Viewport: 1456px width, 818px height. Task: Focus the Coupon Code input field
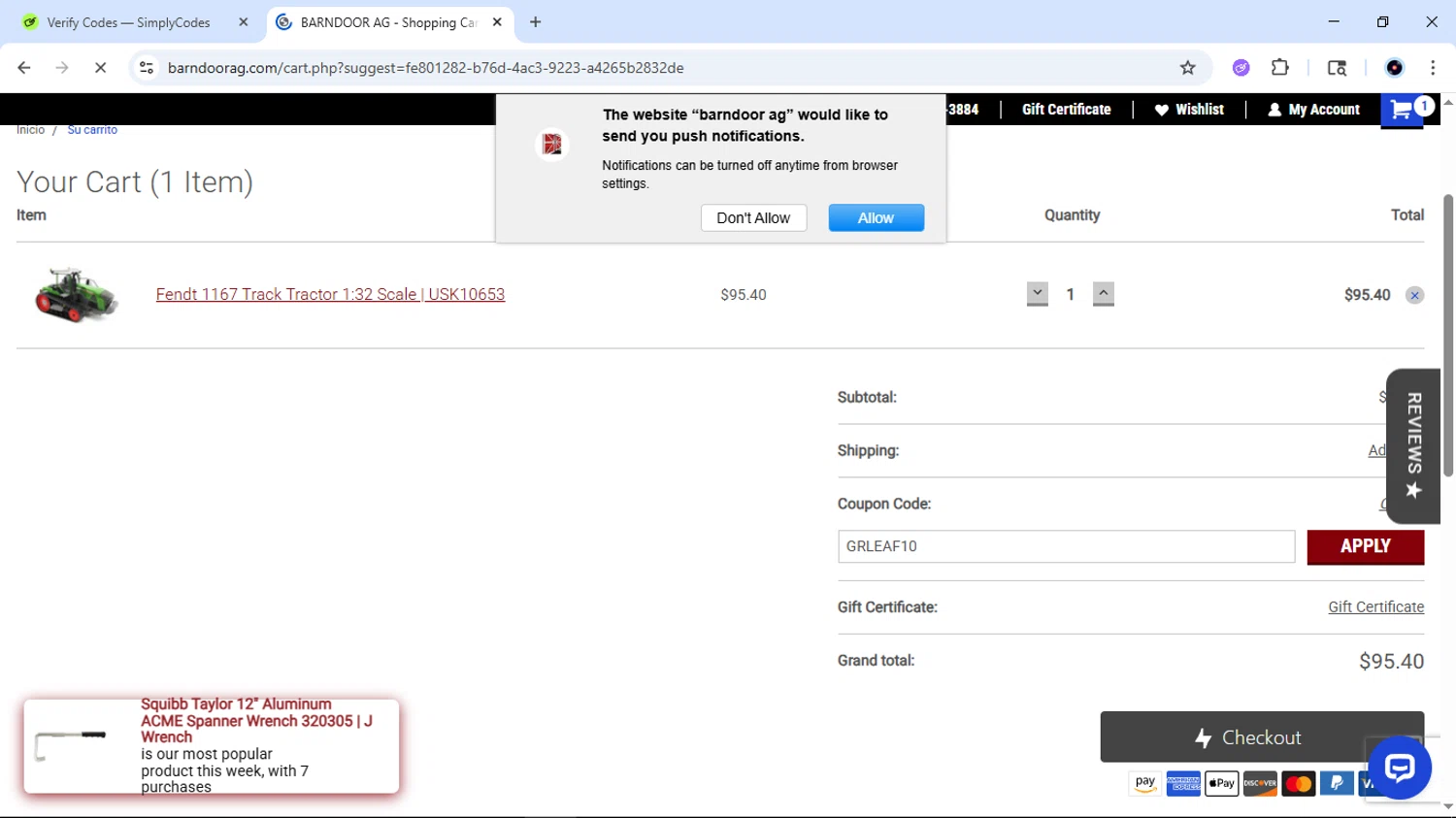pos(1066,546)
